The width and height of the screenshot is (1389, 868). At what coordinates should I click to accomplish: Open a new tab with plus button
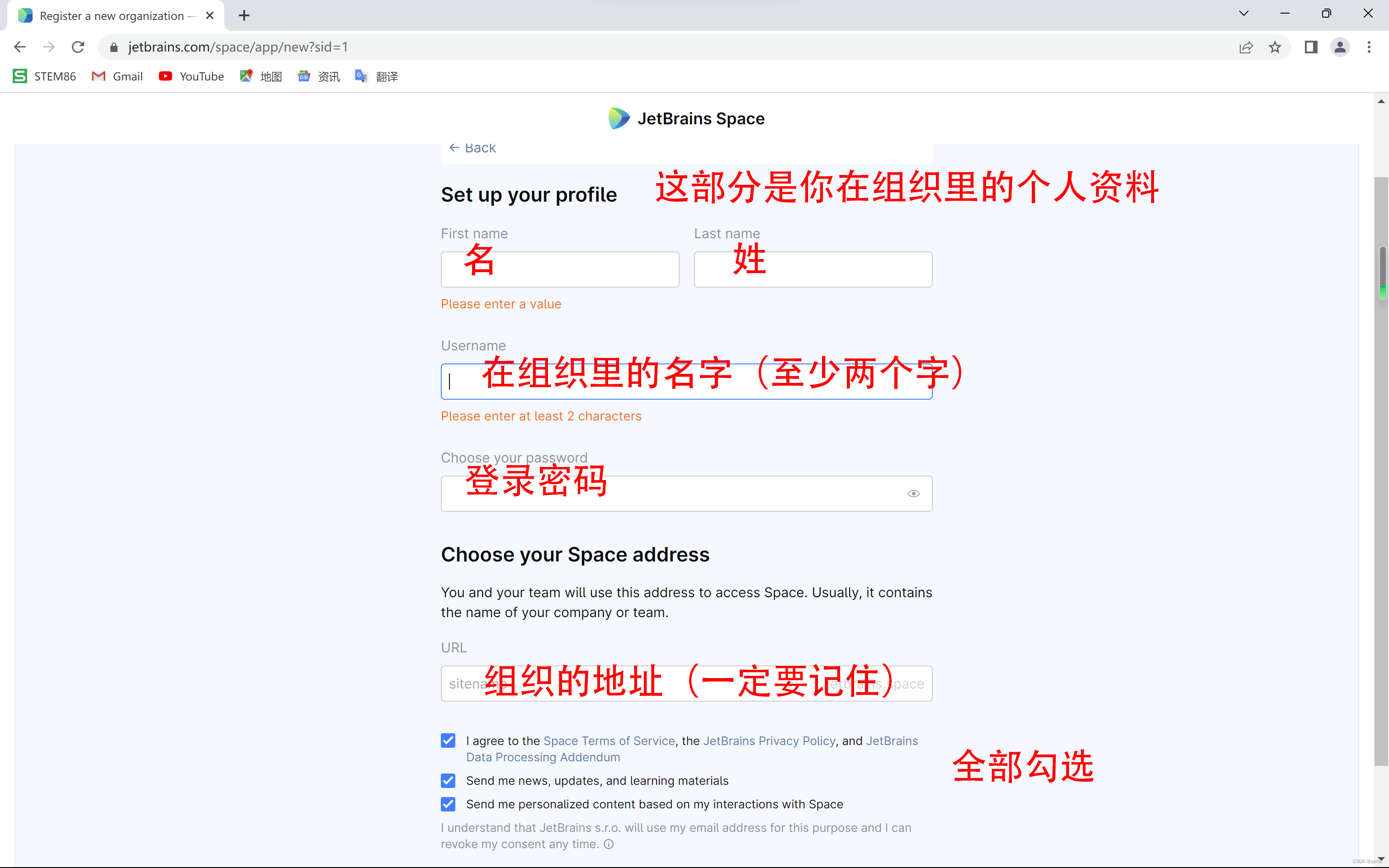click(244, 15)
